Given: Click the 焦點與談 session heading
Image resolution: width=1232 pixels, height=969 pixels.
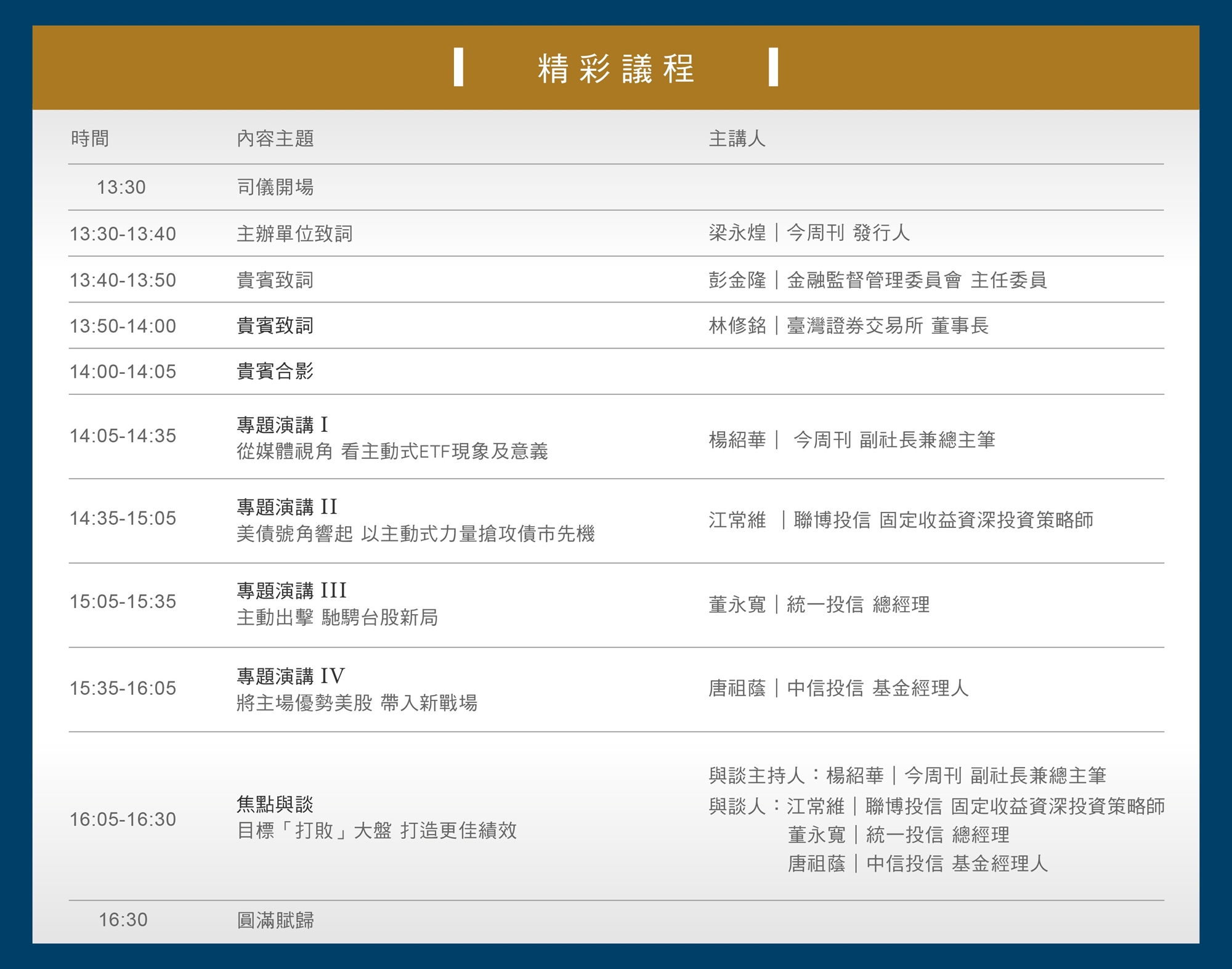Looking at the screenshot, I should (x=275, y=805).
